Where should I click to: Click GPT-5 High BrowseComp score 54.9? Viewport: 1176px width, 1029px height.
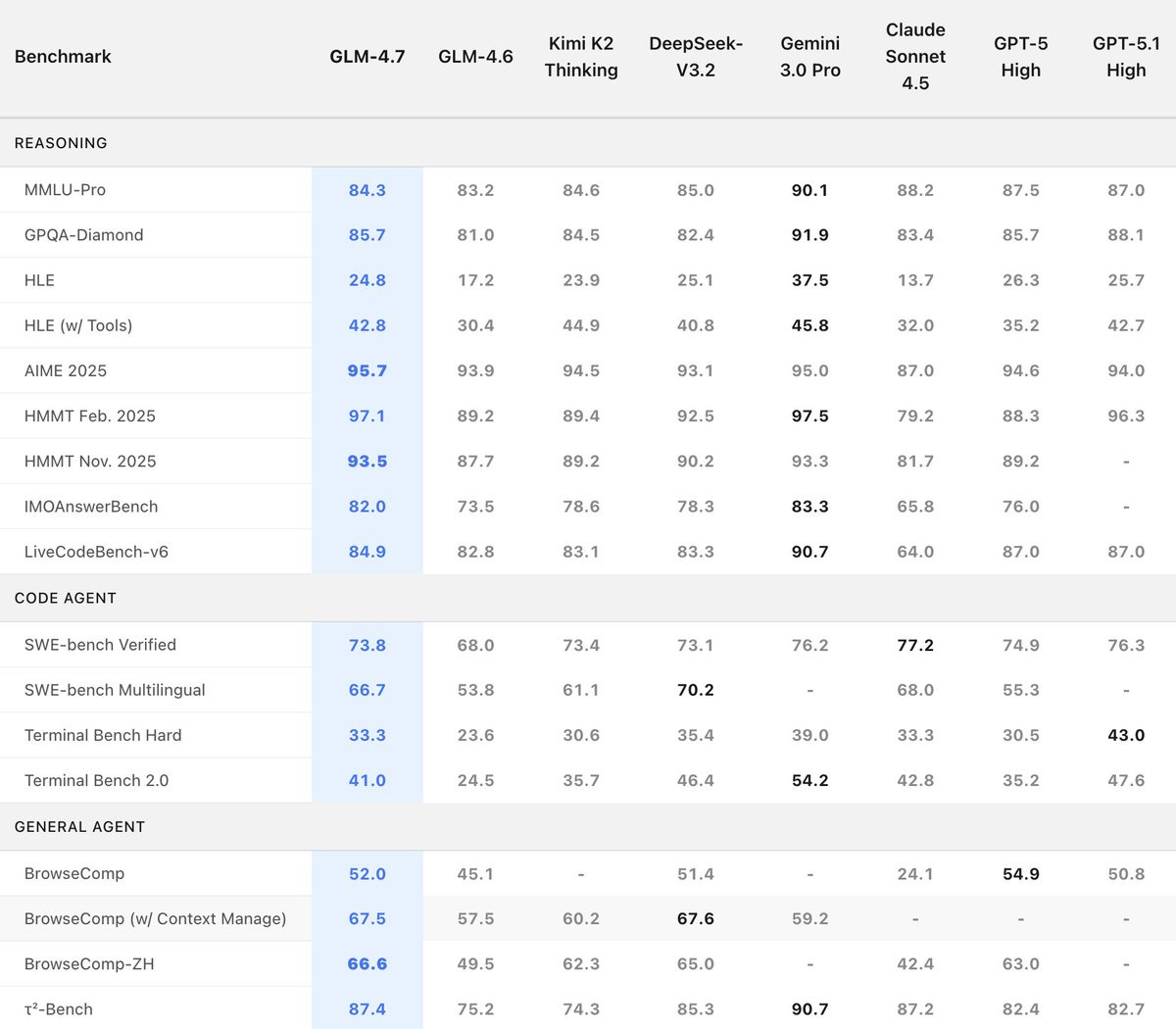(x=1021, y=873)
